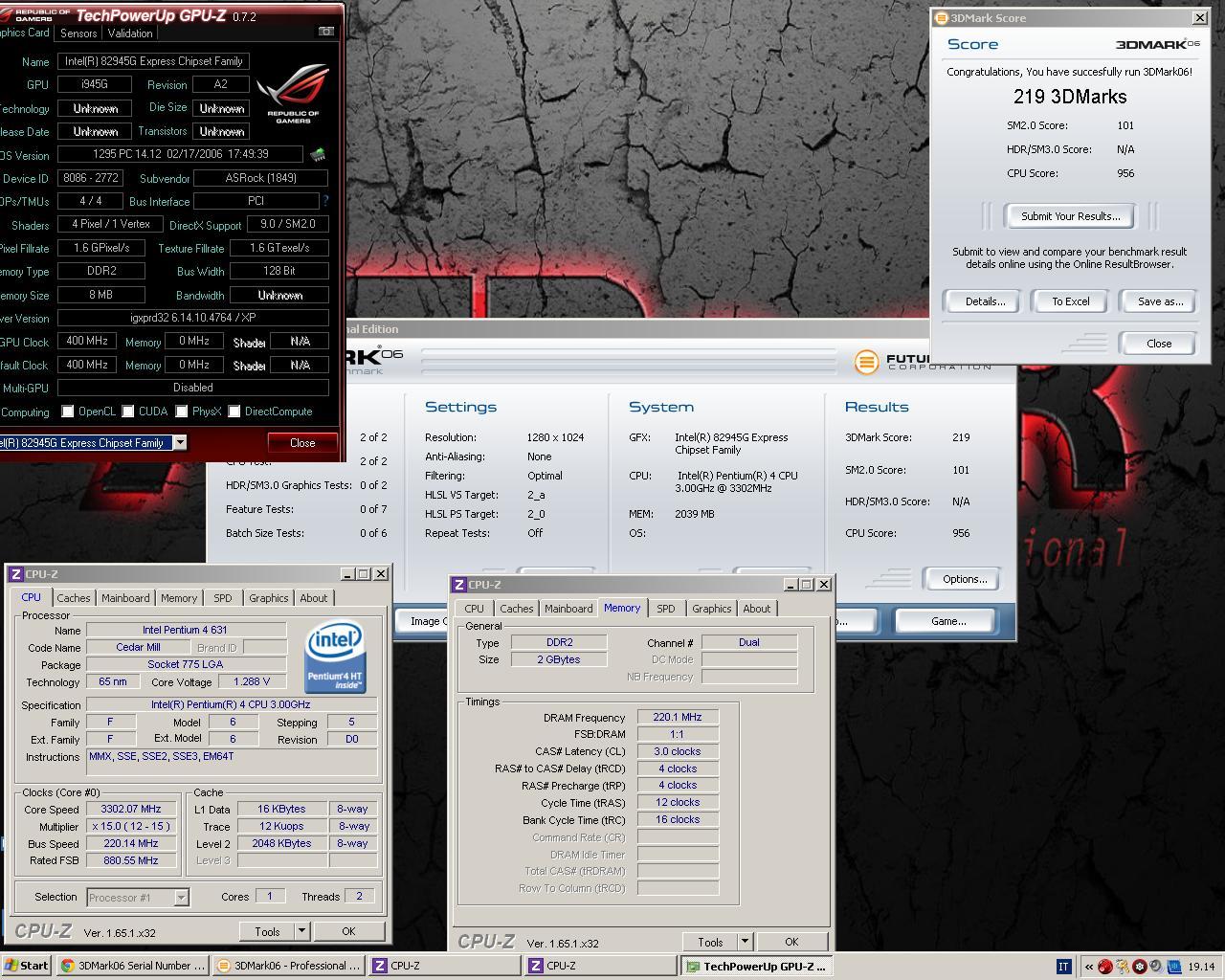1225x980 pixels.
Task: Click the IT language bar indicator
Action: 1063,967
